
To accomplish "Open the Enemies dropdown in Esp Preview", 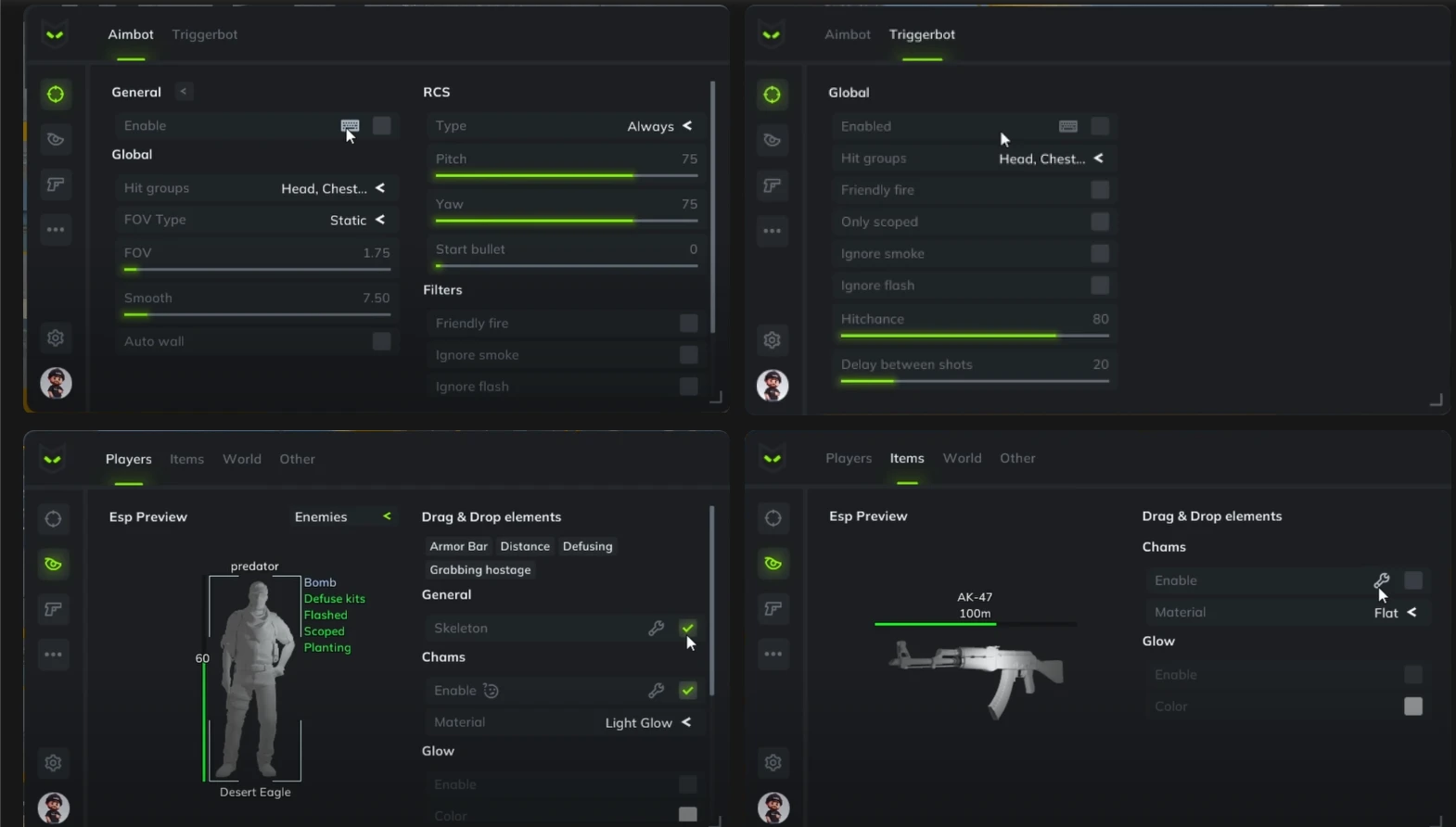I will coord(343,516).
